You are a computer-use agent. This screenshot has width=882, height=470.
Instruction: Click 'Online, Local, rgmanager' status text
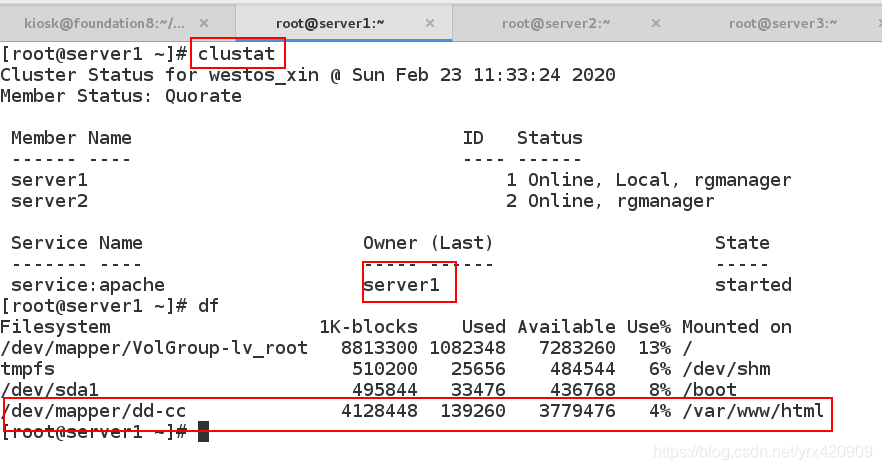659,180
